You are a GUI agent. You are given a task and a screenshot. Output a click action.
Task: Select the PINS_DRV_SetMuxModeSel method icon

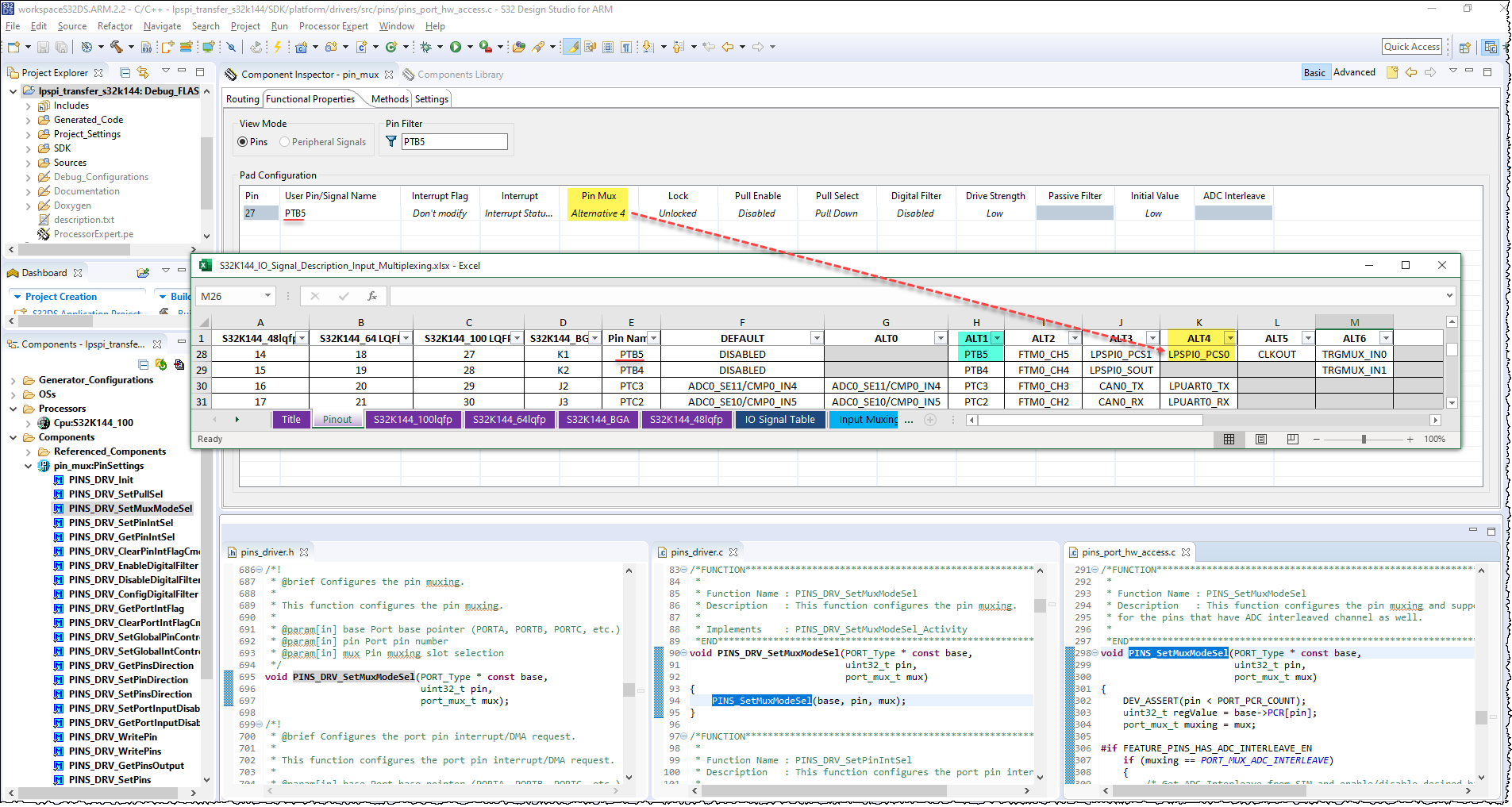pyautogui.click(x=58, y=508)
